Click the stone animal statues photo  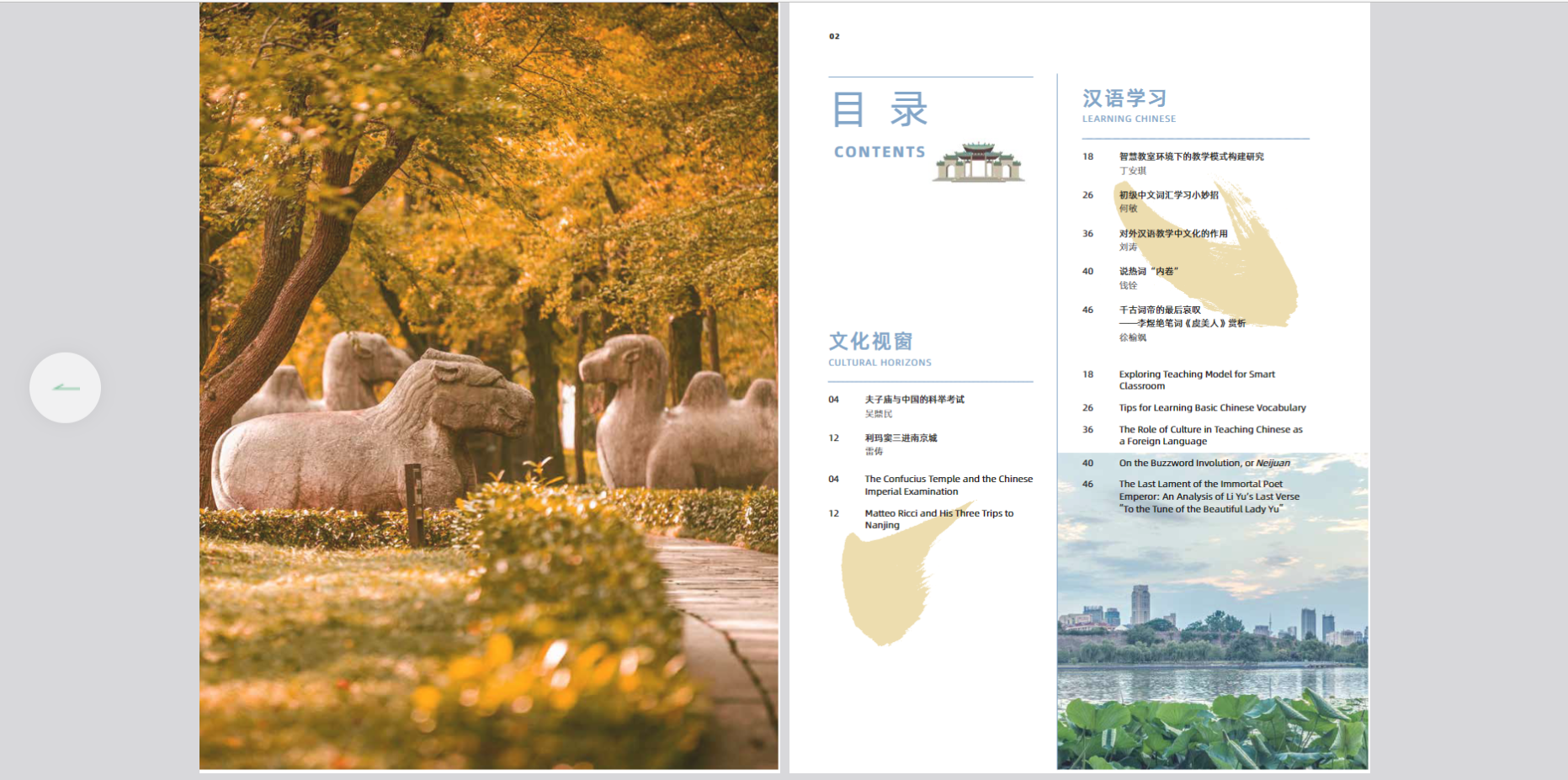(x=488, y=385)
